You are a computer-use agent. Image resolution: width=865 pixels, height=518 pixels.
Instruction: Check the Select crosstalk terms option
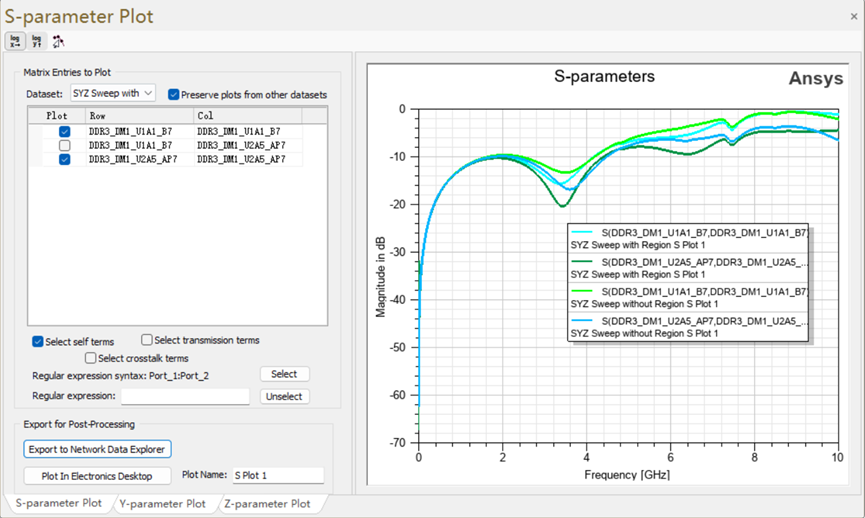coord(91,358)
